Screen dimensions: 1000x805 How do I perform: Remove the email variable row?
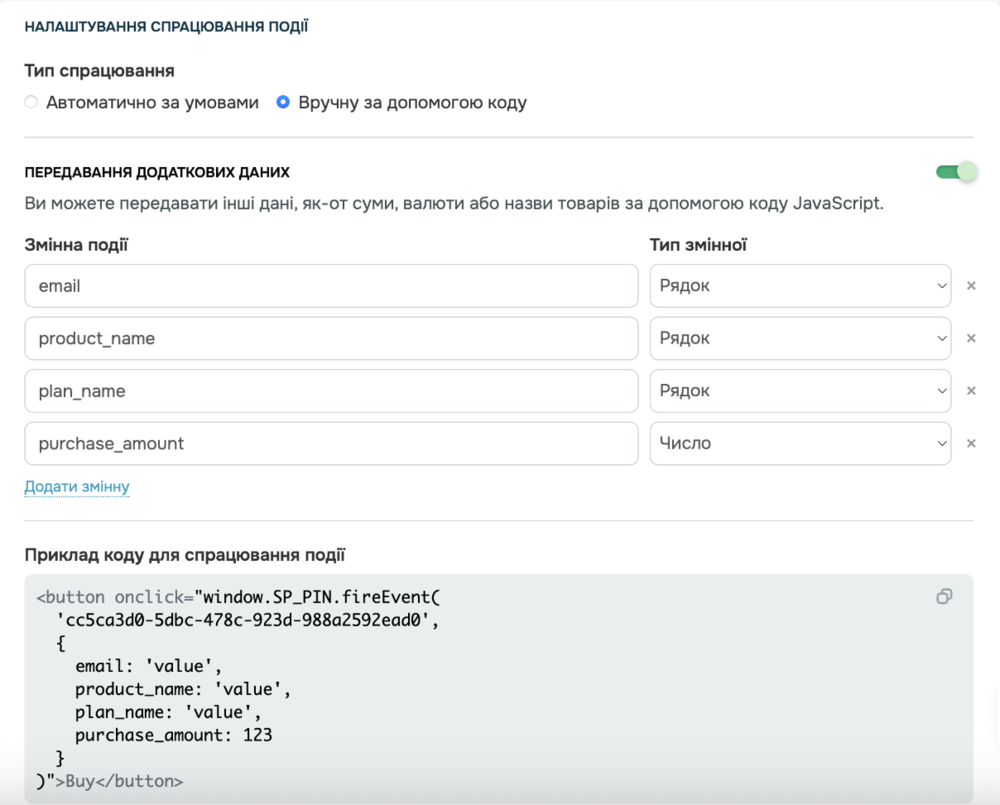point(970,286)
